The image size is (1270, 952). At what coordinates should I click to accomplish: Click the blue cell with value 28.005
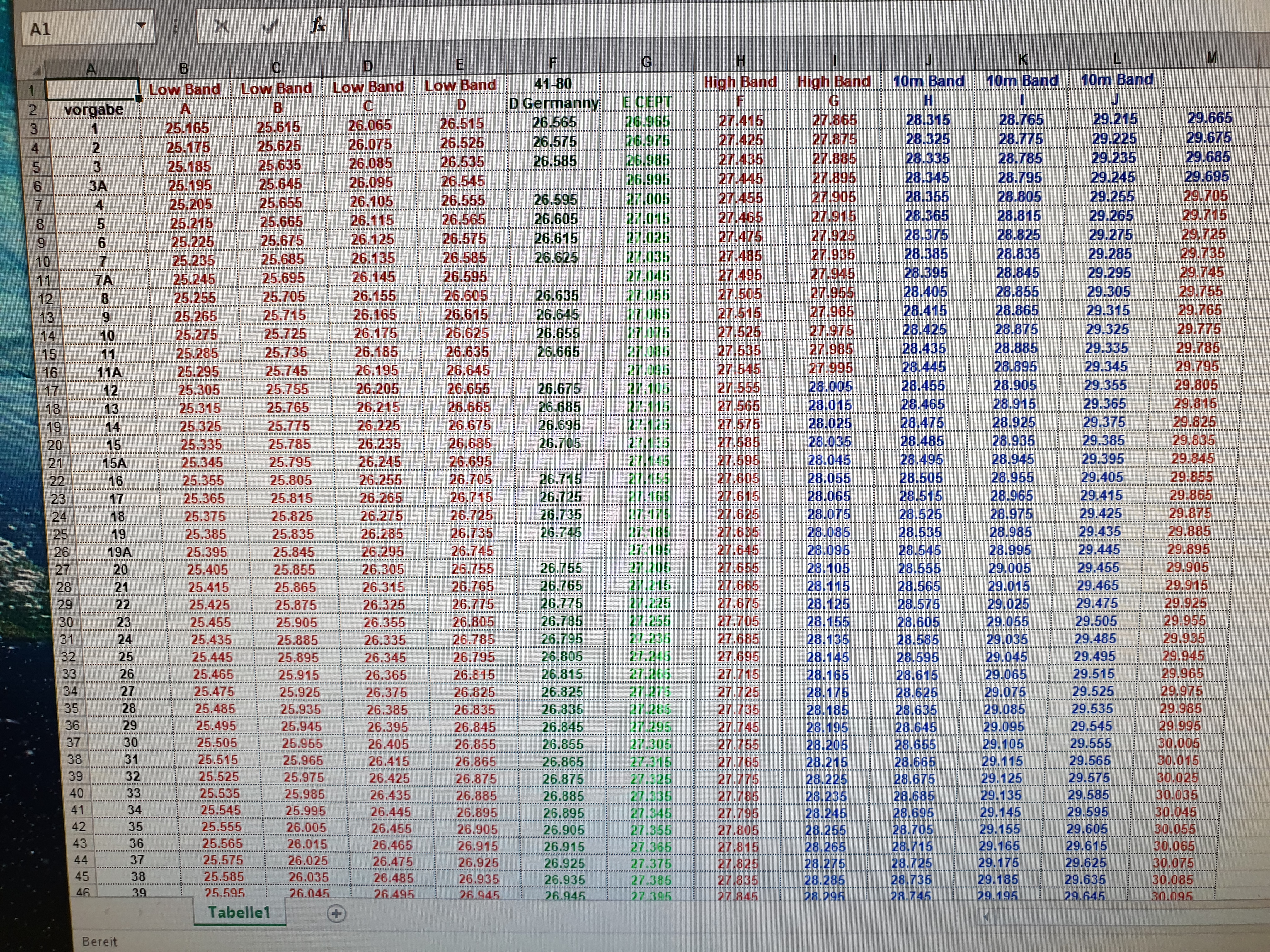tap(830, 387)
